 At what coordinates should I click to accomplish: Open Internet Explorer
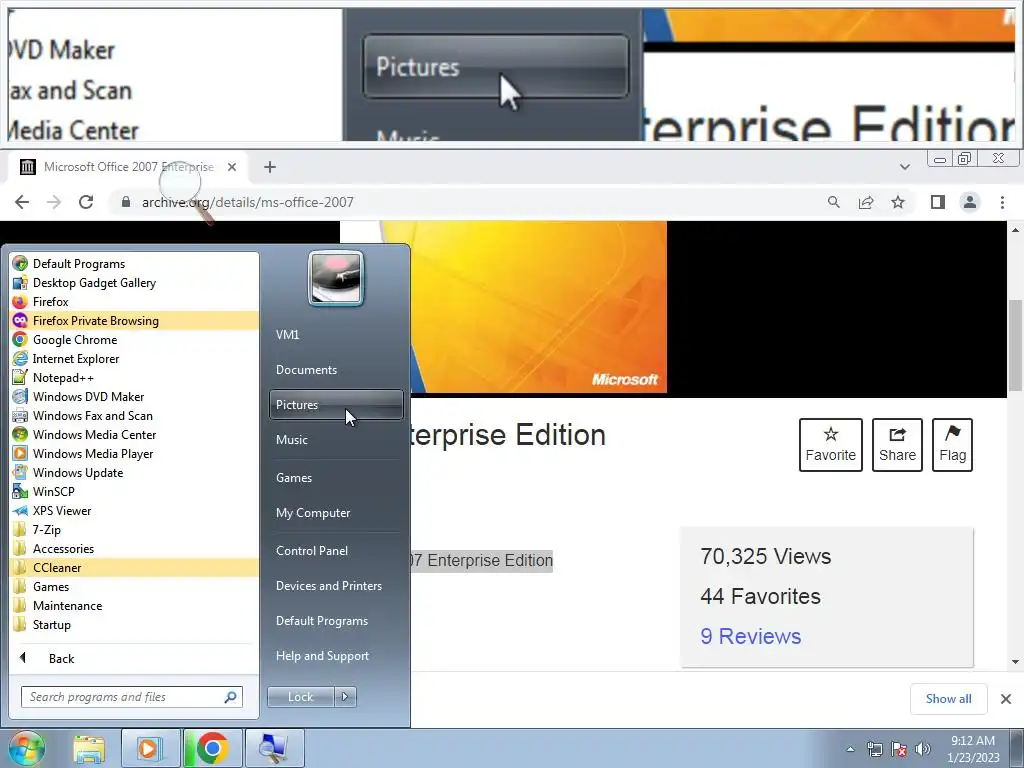click(x=135, y=359)
